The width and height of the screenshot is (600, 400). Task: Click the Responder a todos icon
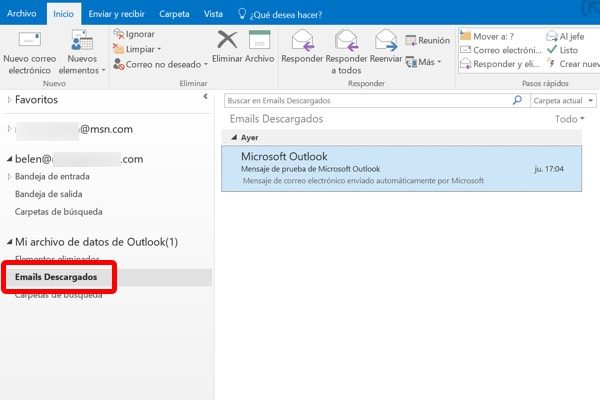coord(346,41)
